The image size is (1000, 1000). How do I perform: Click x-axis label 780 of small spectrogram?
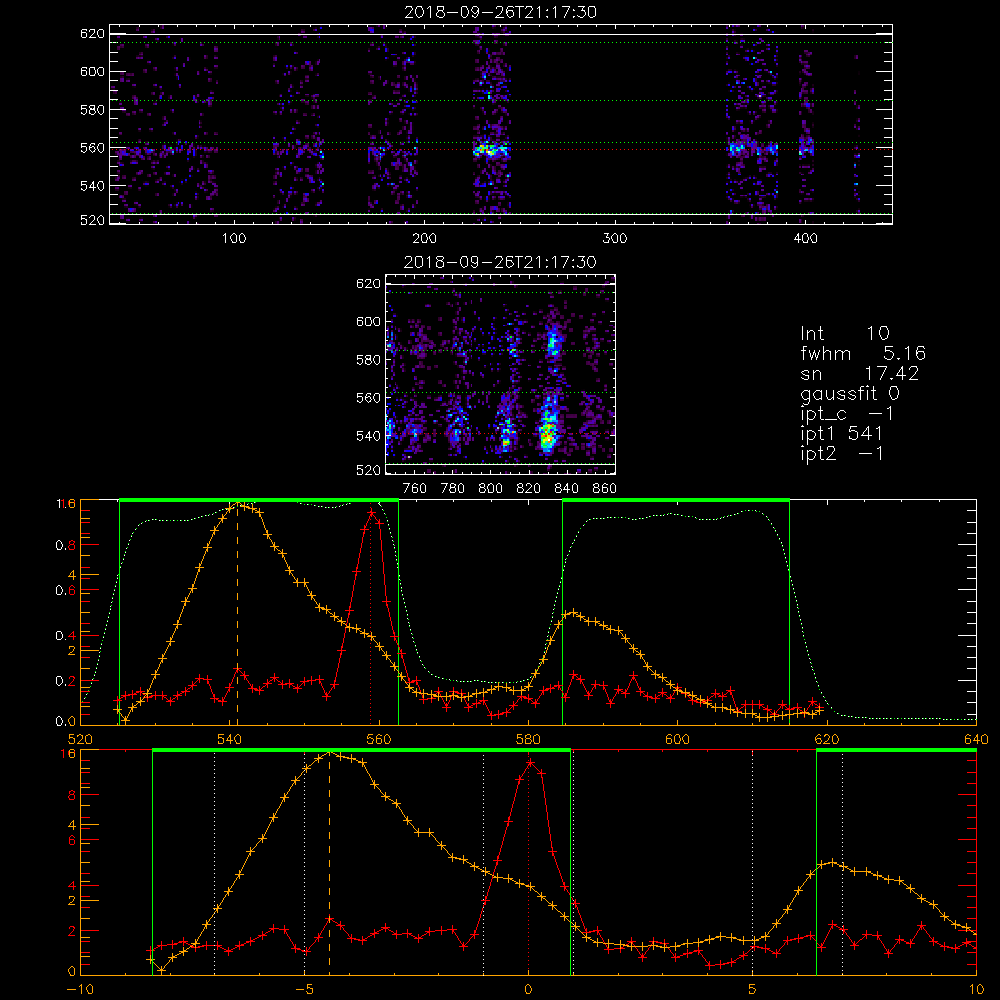(453, 489)
